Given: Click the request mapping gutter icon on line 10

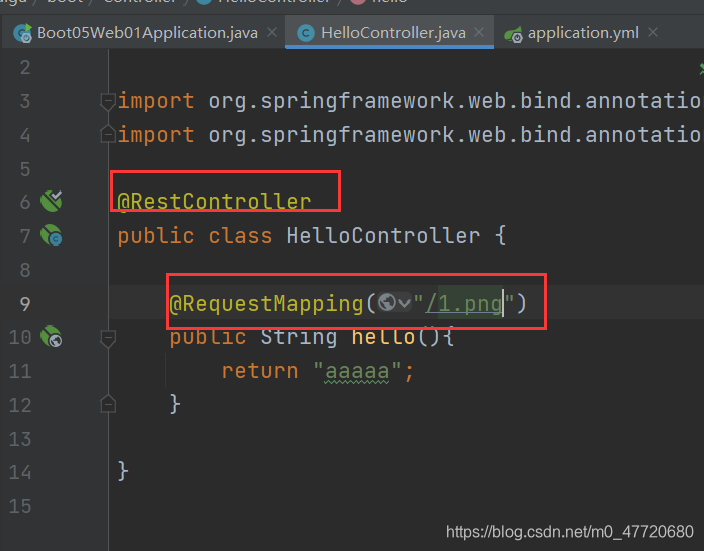Looking at the screenshot, I should pos(51,336).
